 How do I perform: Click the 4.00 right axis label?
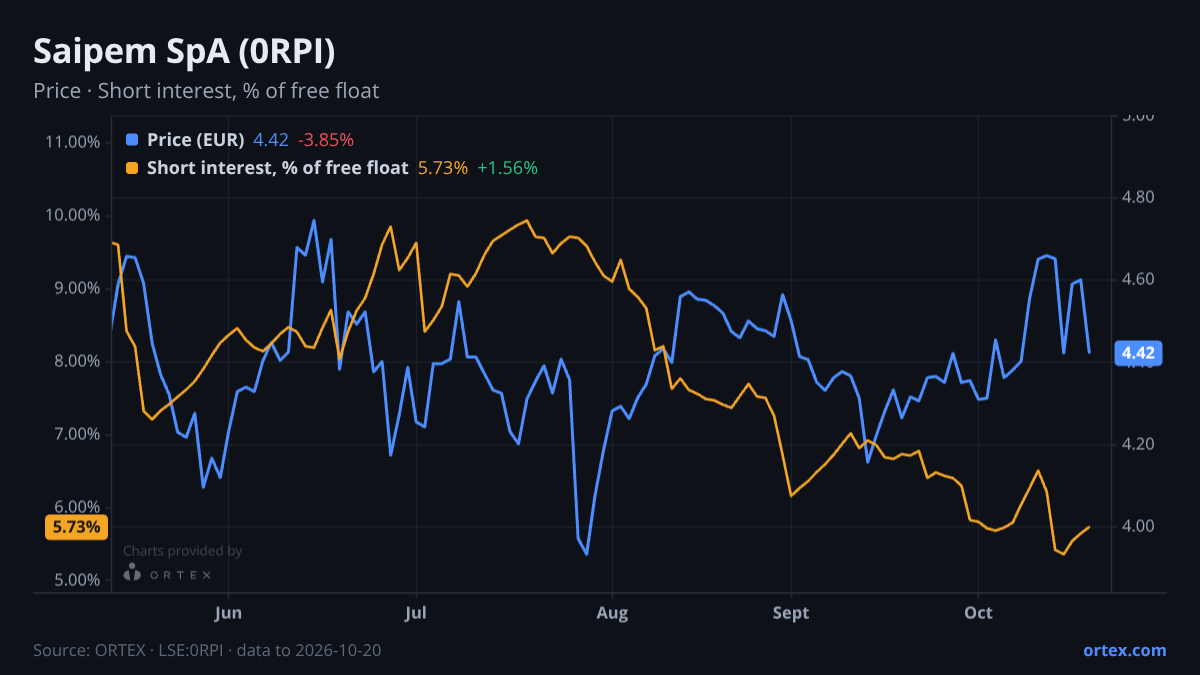(x=1138, y=526)
